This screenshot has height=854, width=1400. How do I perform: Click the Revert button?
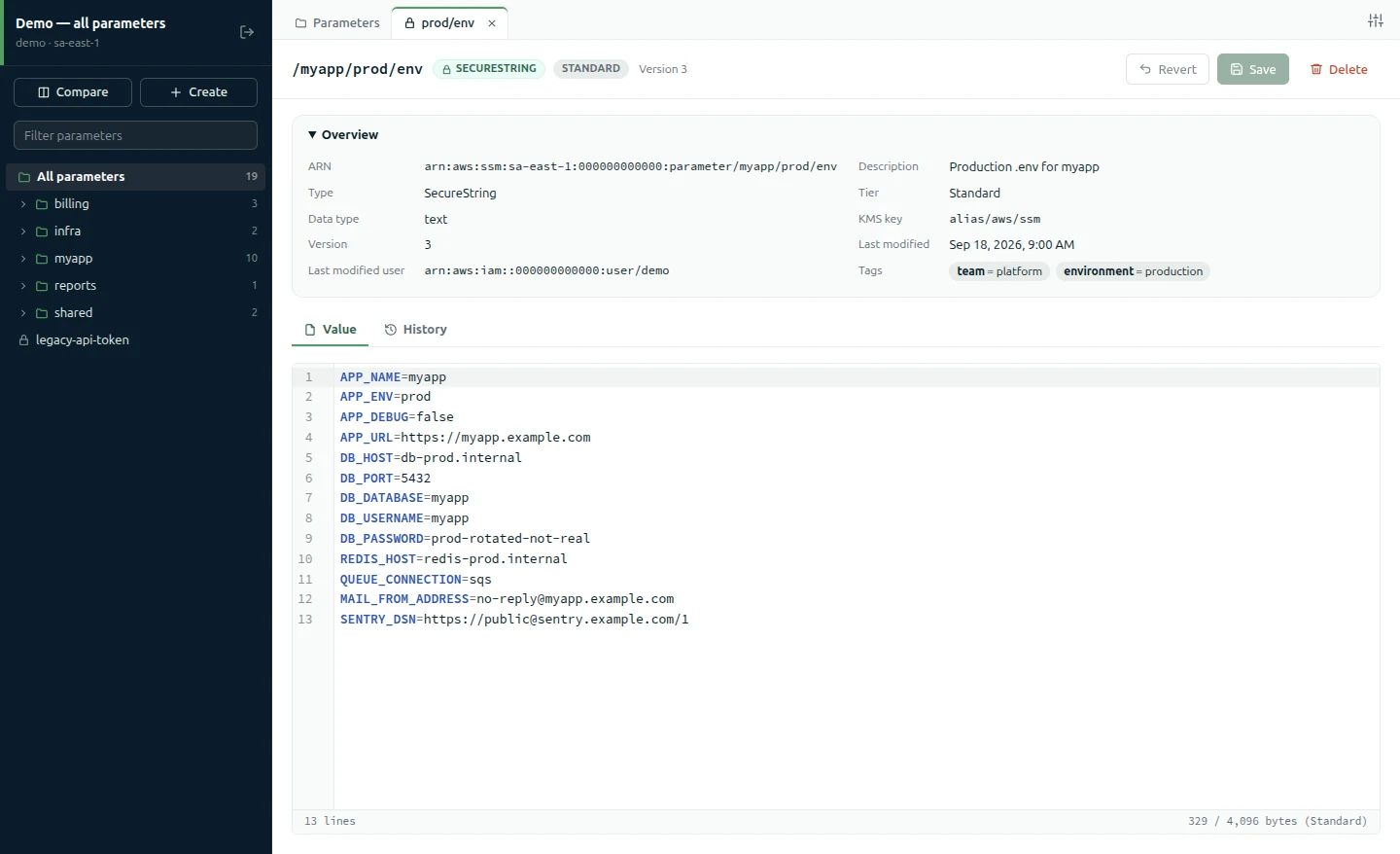tap(1168, 69)
